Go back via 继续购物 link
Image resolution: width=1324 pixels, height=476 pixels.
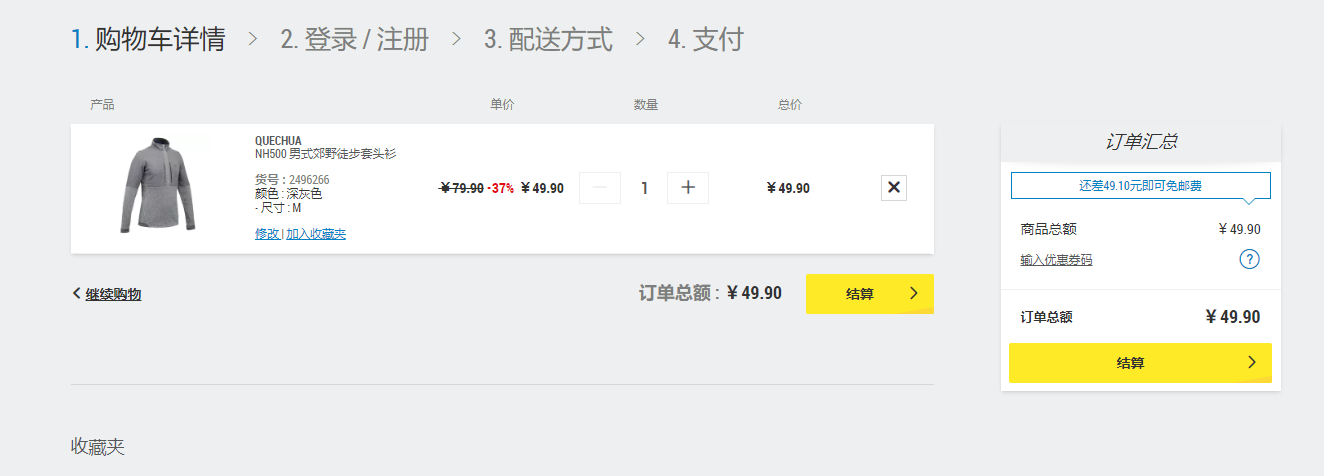(107, 294)
